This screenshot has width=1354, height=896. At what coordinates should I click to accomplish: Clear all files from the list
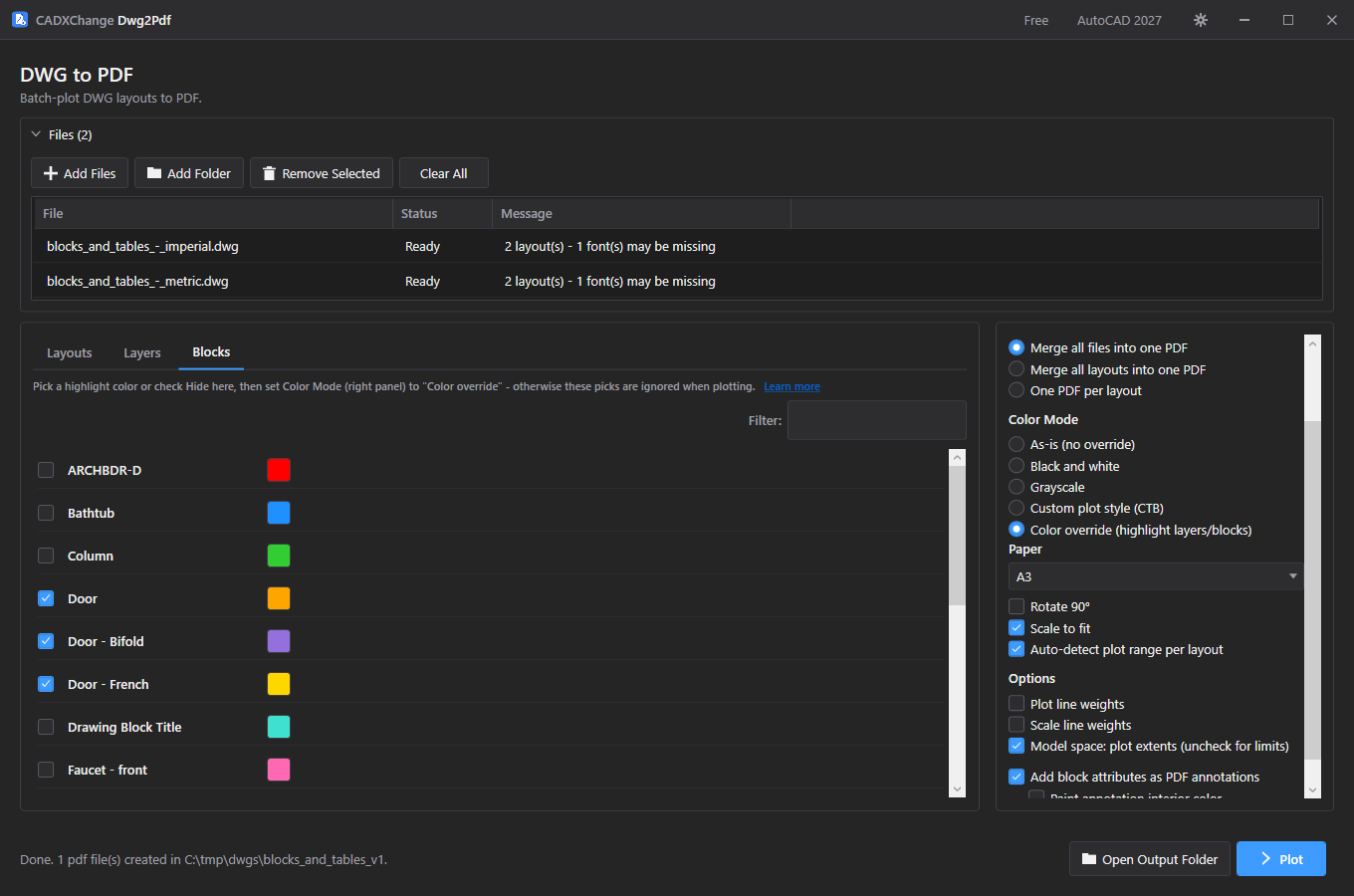pos(444,173)
